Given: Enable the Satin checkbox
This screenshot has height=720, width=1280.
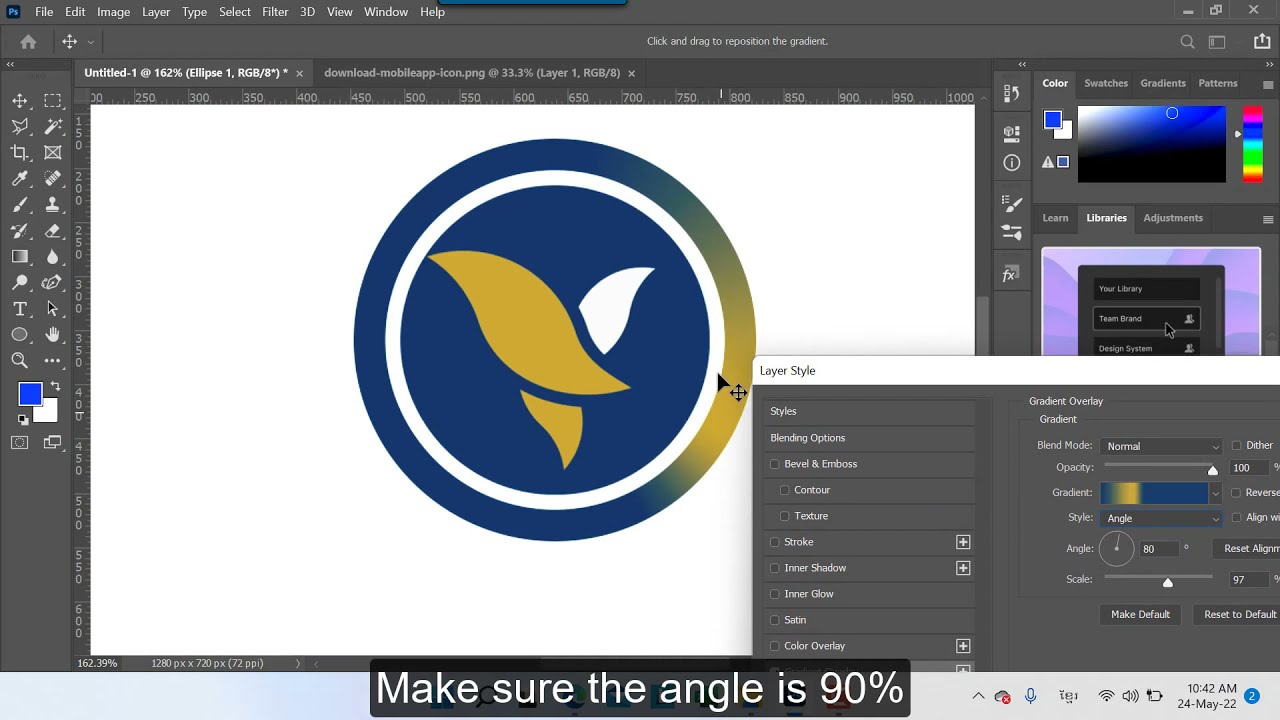Looking at the screenshot, I should [774, 620].
